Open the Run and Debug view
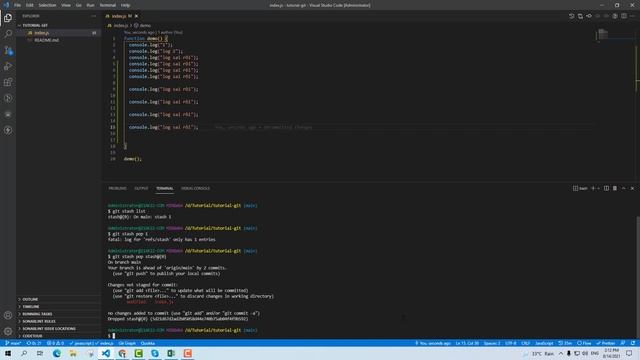640x360 pixels. point(8,66)
